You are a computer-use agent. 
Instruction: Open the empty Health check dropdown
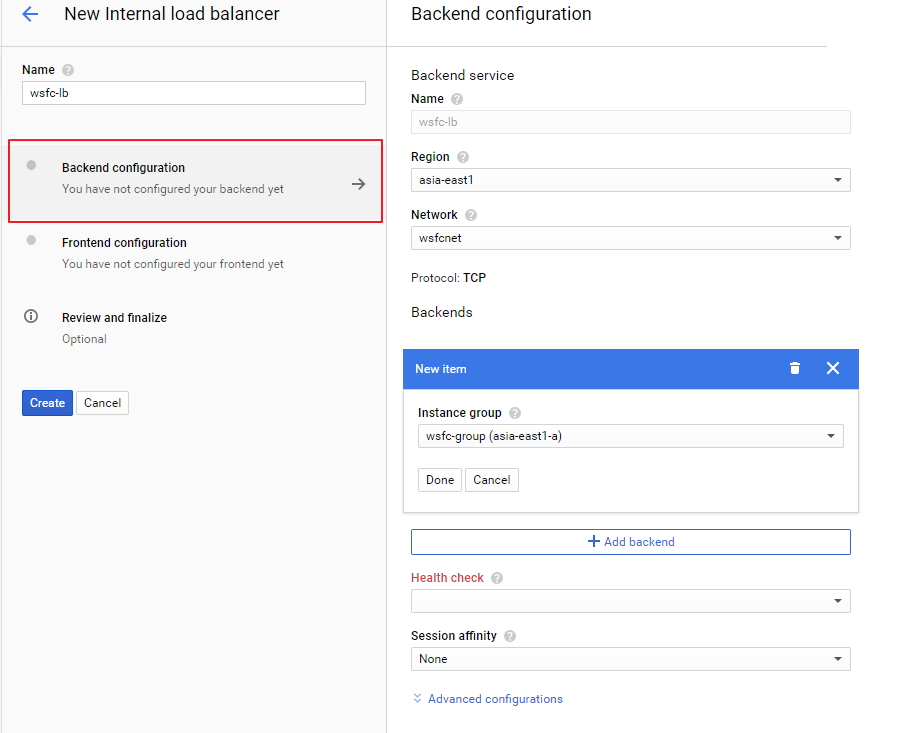point(630,601)
